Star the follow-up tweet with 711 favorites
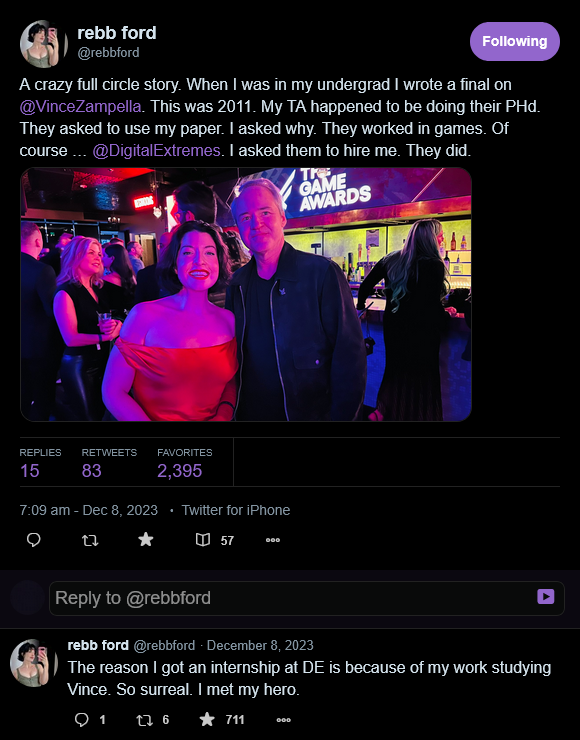580x740 pixels. point(207,719)
